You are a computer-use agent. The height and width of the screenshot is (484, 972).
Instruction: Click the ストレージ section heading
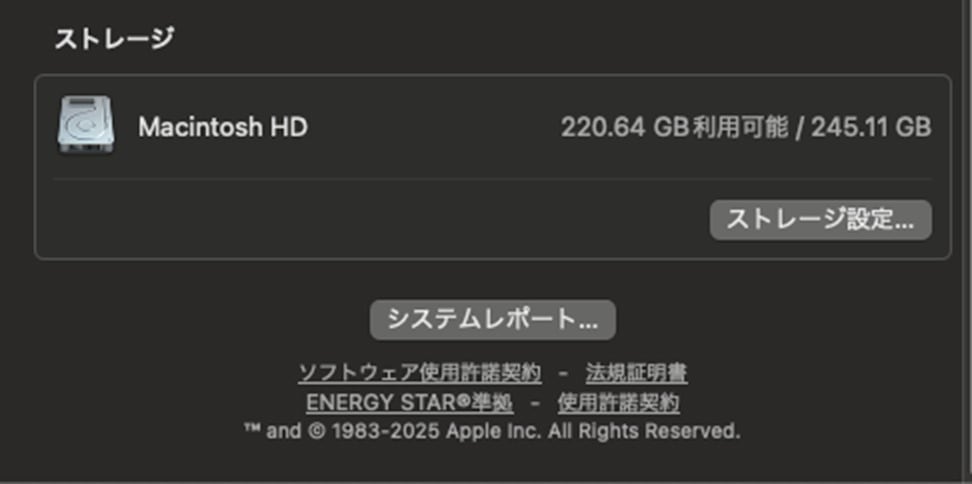(x=114, y=39)
